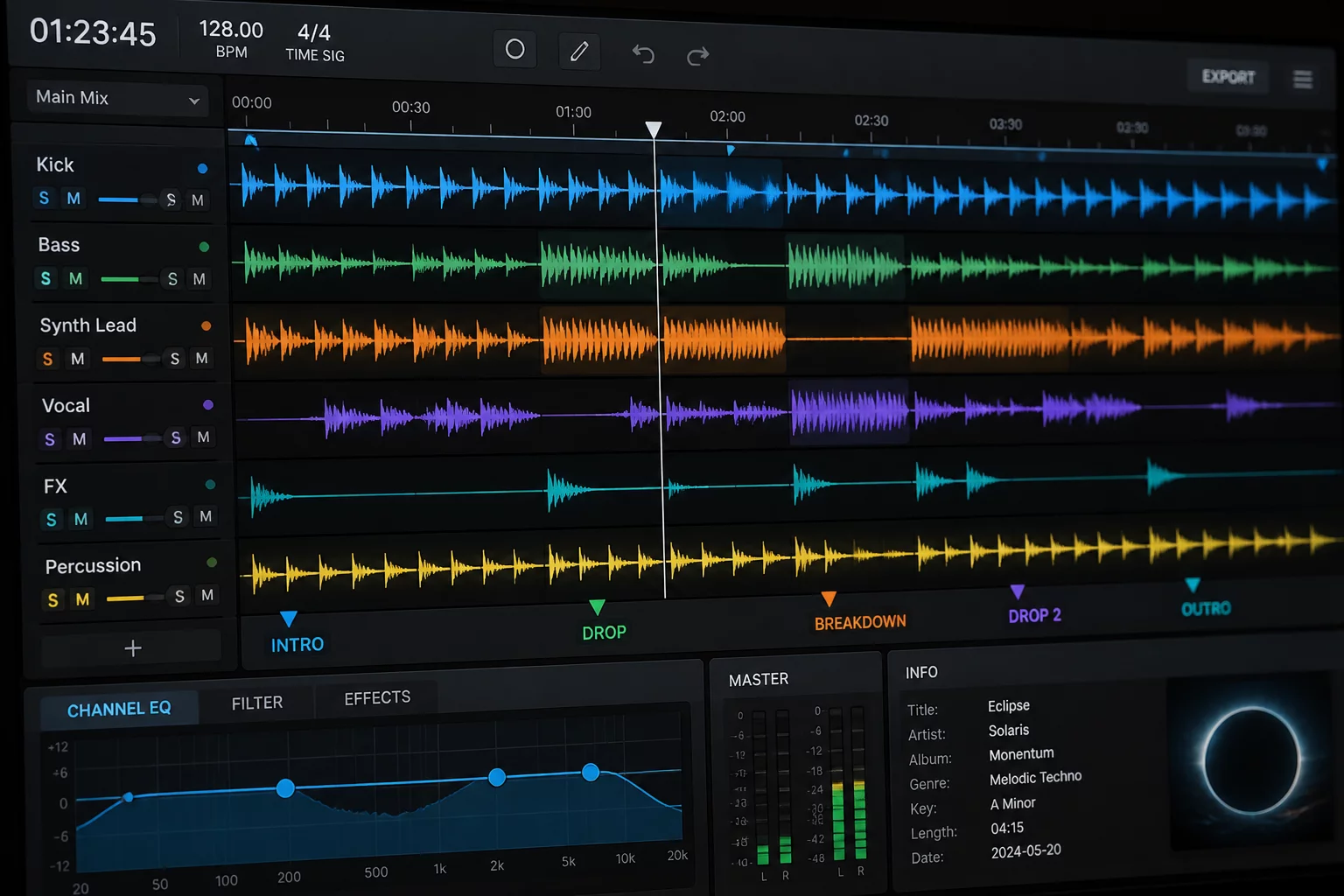This screenshot has width=1344, height=896.
Task: Select the pencil draw tool
Action: coord(579,52)
